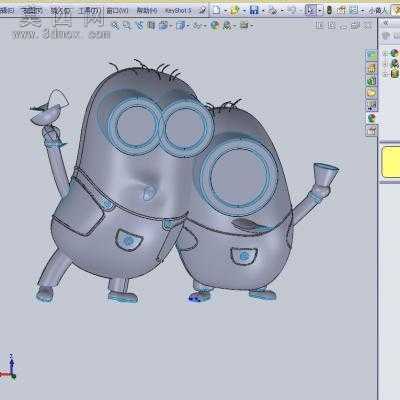Open the File Explorer folder tab

[x=371, y=93]
